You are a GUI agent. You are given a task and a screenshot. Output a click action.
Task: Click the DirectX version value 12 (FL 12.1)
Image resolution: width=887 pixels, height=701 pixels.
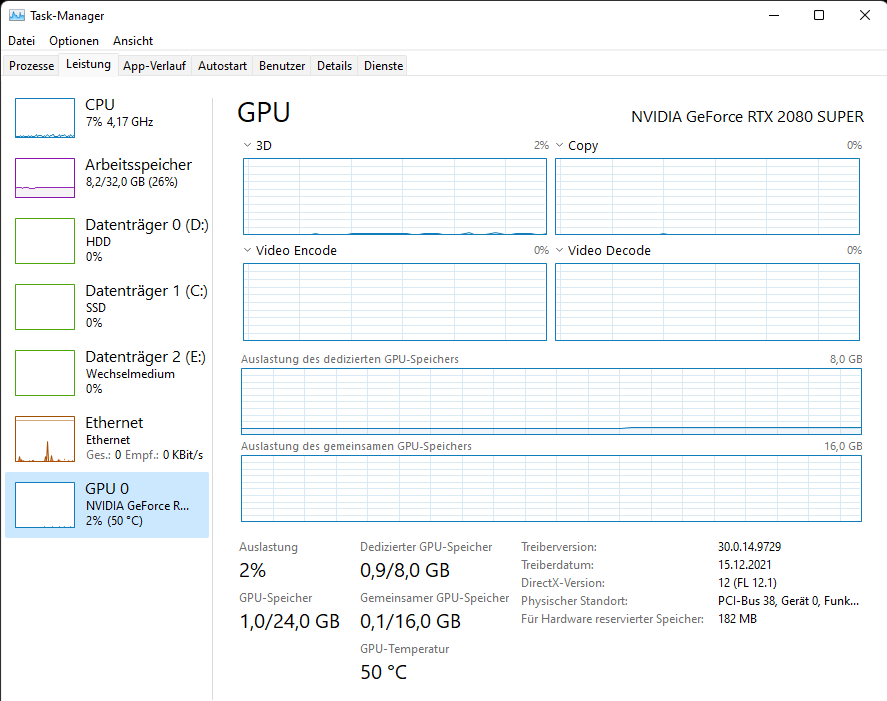[747, 583]
